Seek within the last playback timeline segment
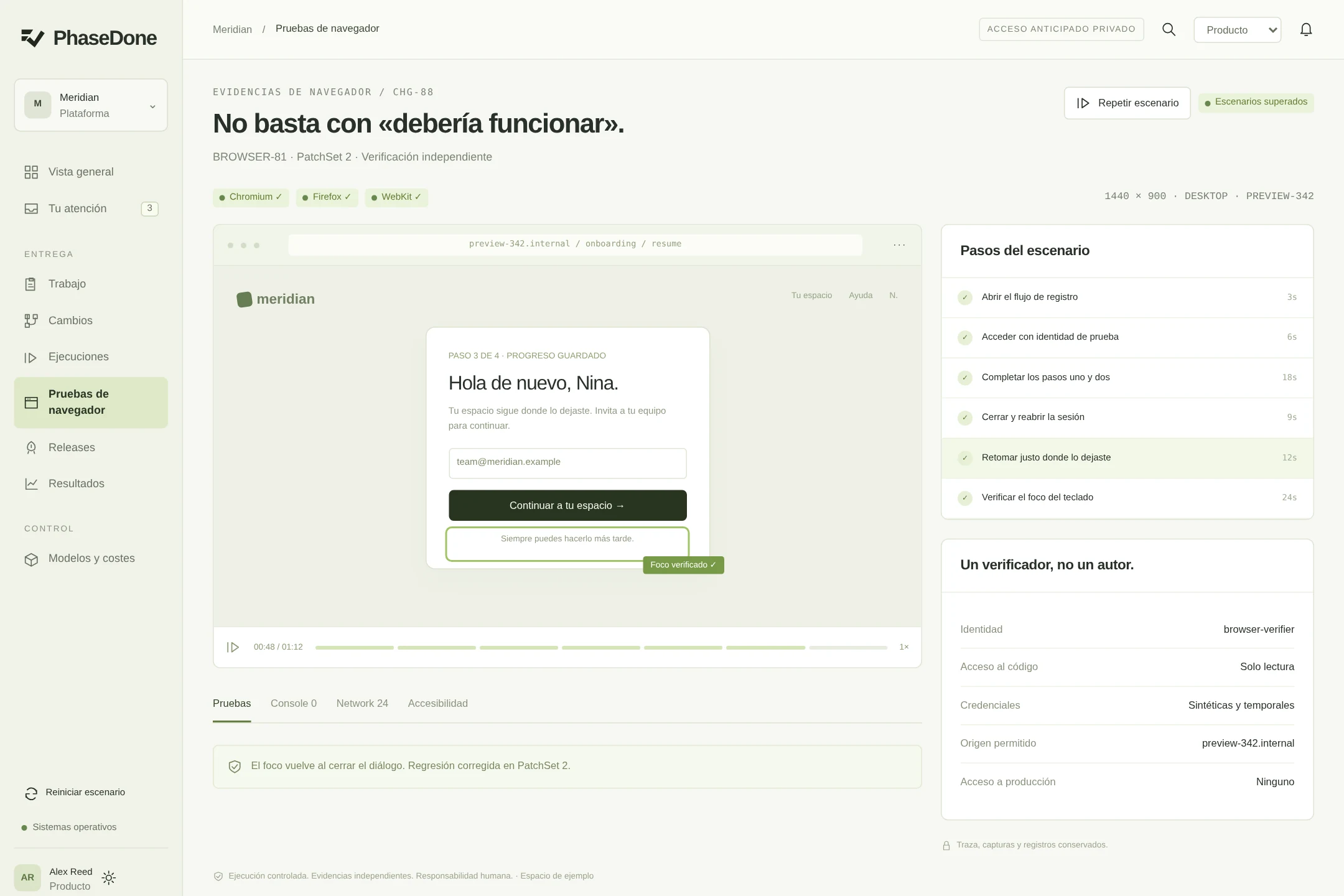 [848, 648]
